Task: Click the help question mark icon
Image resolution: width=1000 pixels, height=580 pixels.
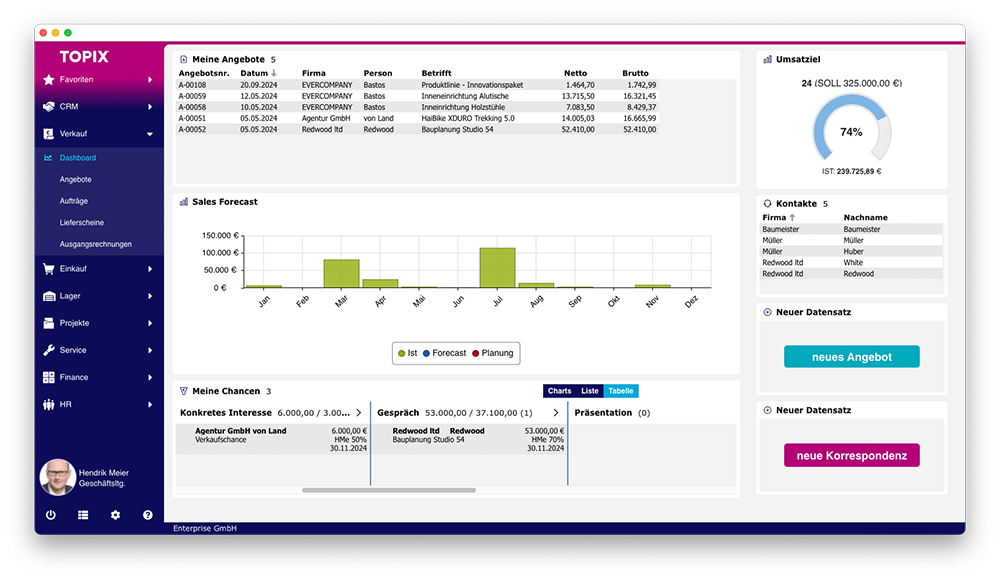Action: (x=148, y=515)
